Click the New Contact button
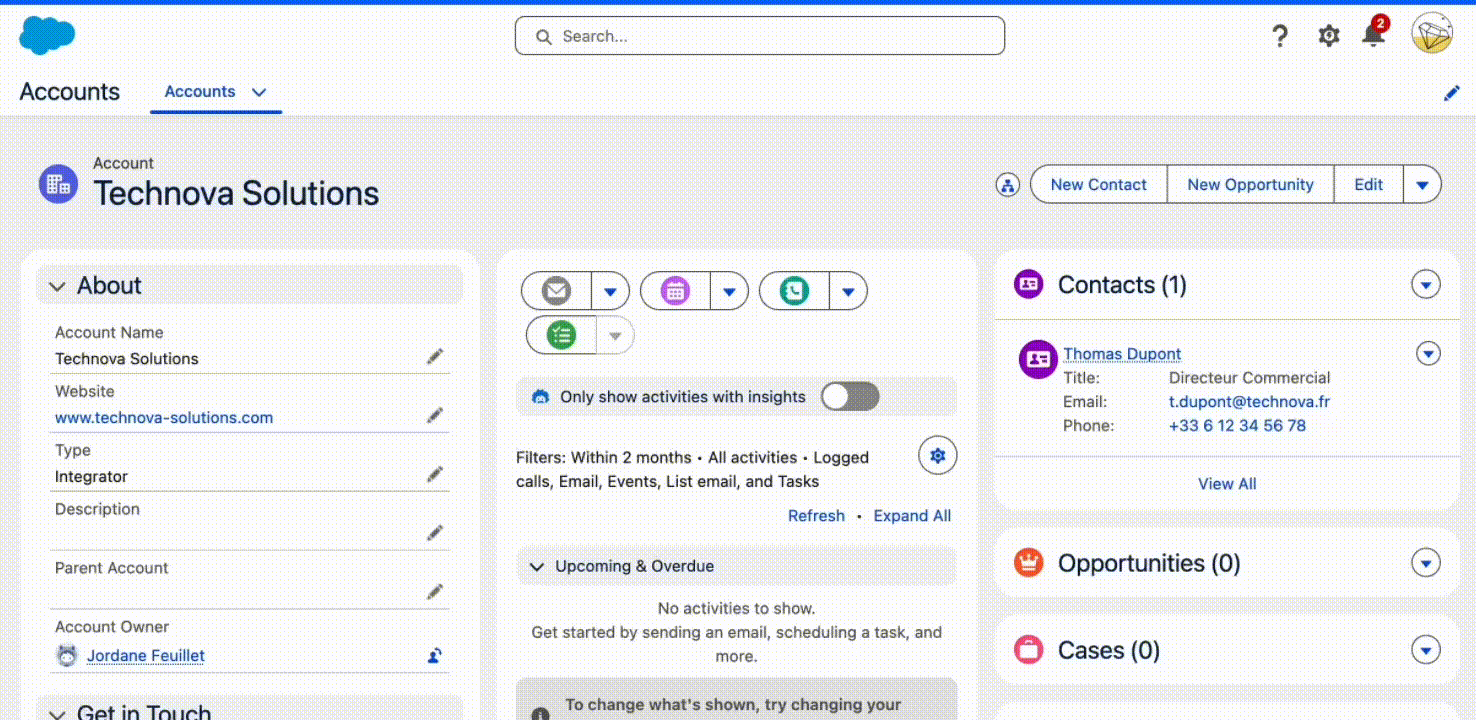The height and width of the screenshot is (720, 1476). pos(1098,185)
